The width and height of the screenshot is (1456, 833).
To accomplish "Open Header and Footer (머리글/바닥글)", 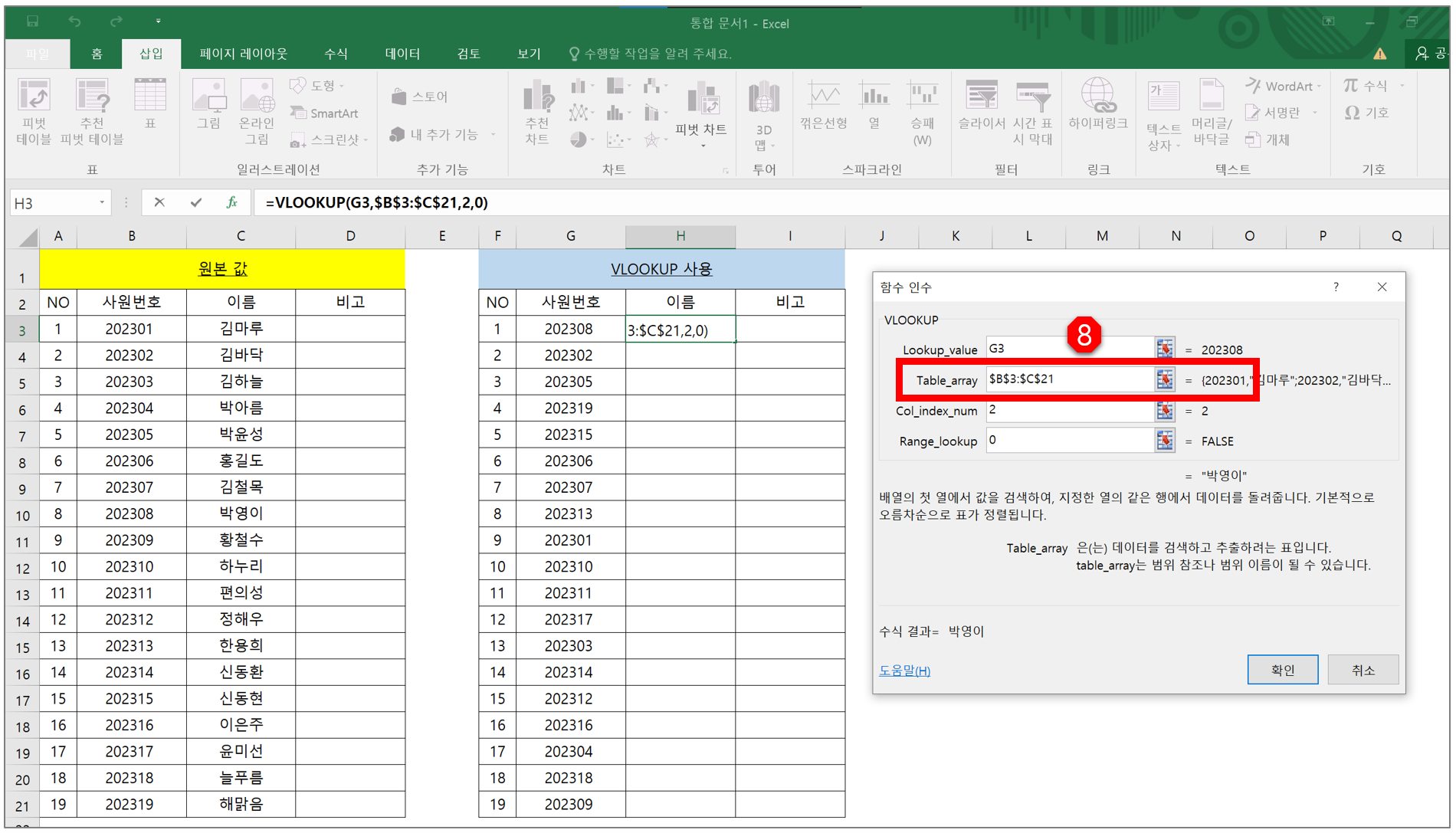I will coord(1212,112).
